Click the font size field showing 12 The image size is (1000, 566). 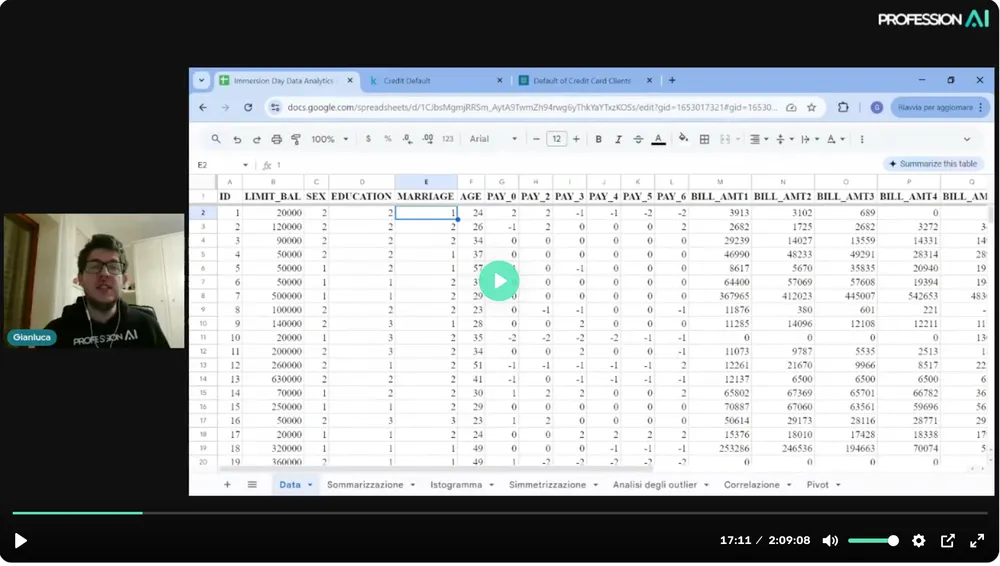(557, 139)
